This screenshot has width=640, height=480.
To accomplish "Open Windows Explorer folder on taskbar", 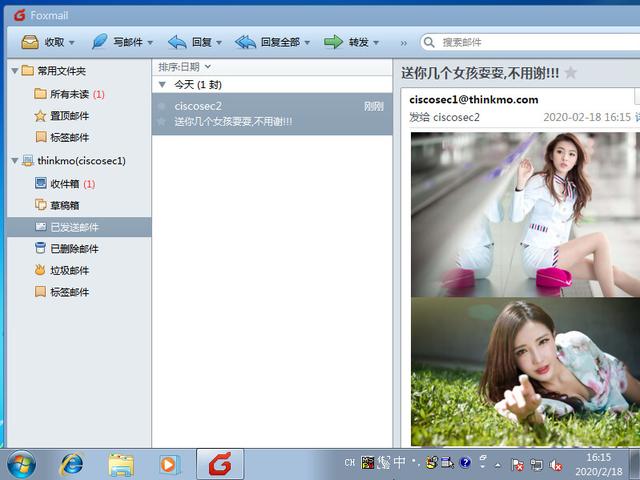I will (121, 465).
